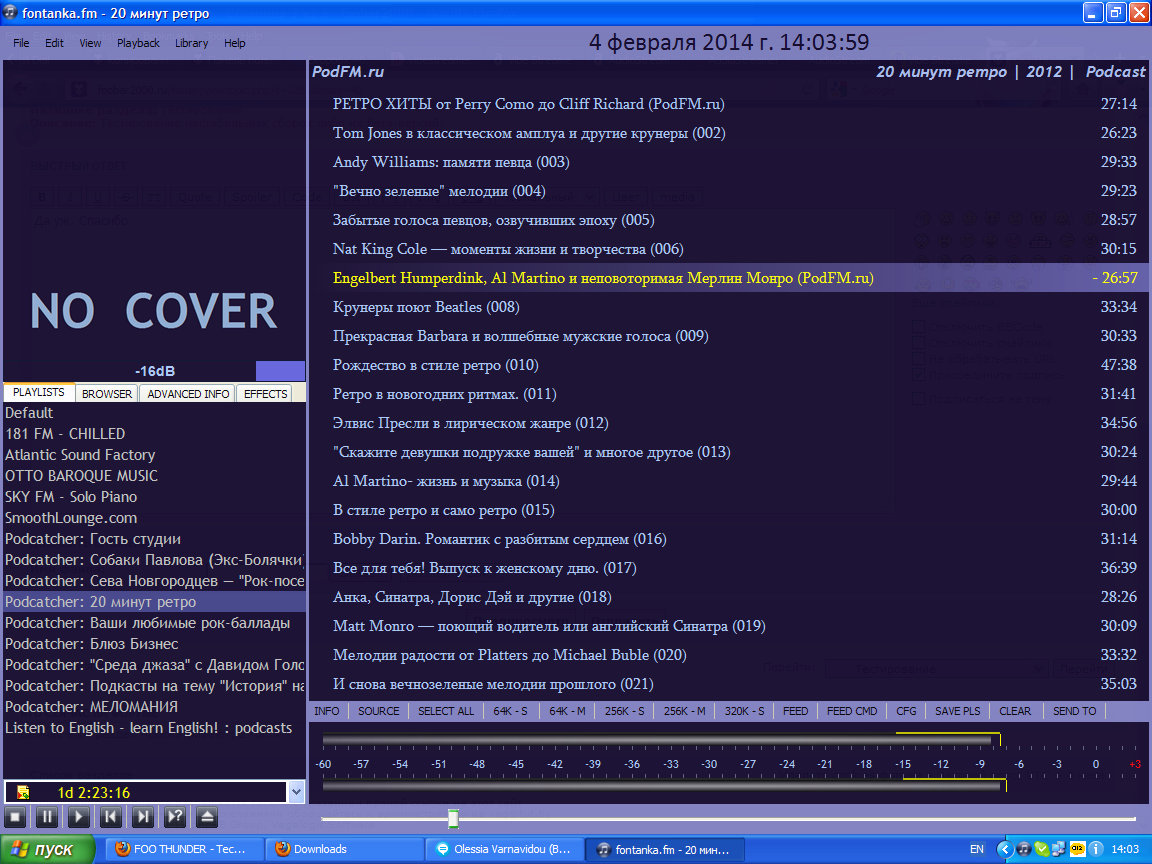Open the Library menu
The image size is (1152, 864).
[191, 43]
